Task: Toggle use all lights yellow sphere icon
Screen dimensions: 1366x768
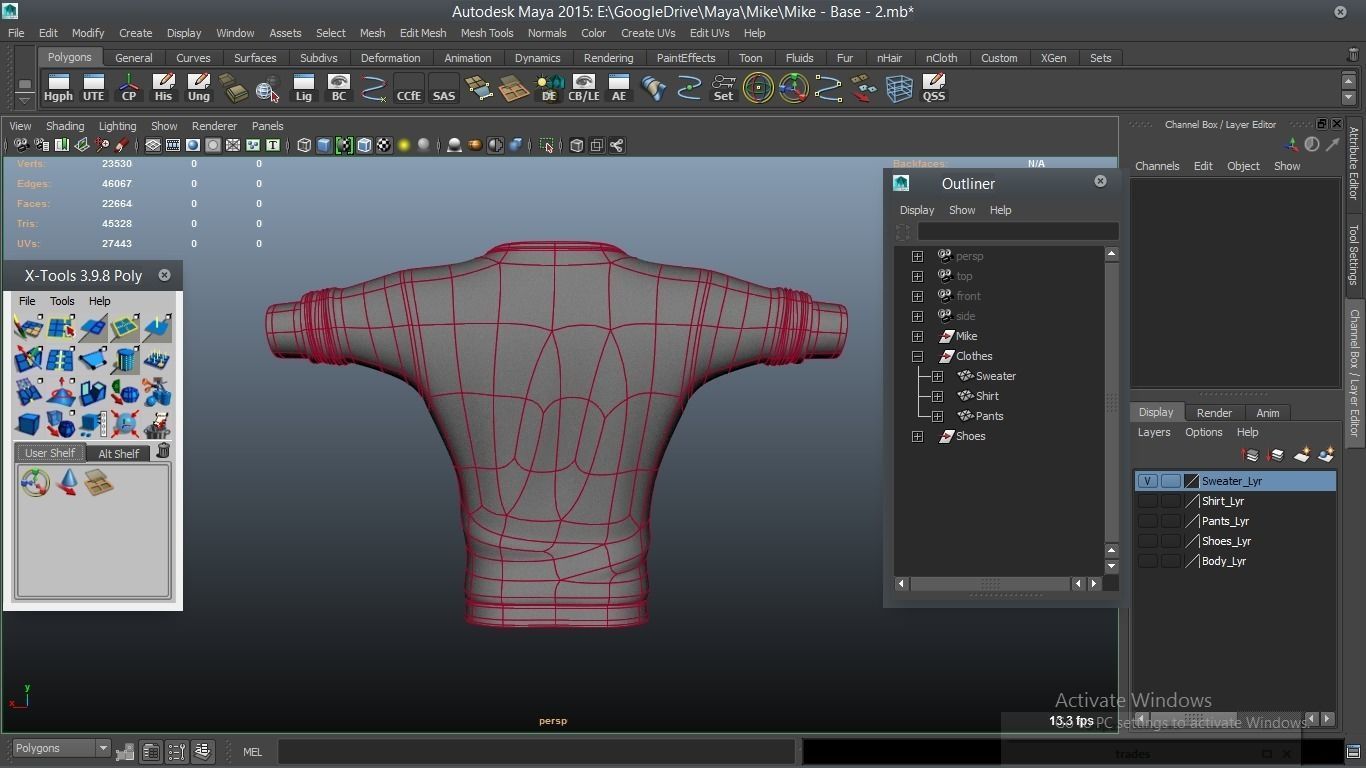Action: pyautogui.click(x=404, y=146)
